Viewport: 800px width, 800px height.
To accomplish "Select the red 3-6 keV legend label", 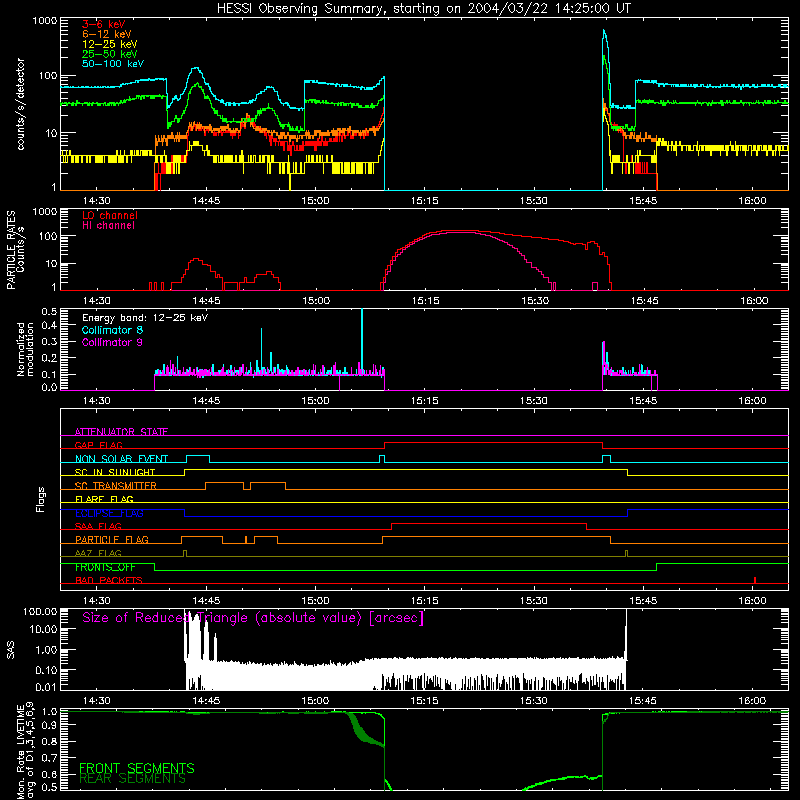I will [104, 24].
